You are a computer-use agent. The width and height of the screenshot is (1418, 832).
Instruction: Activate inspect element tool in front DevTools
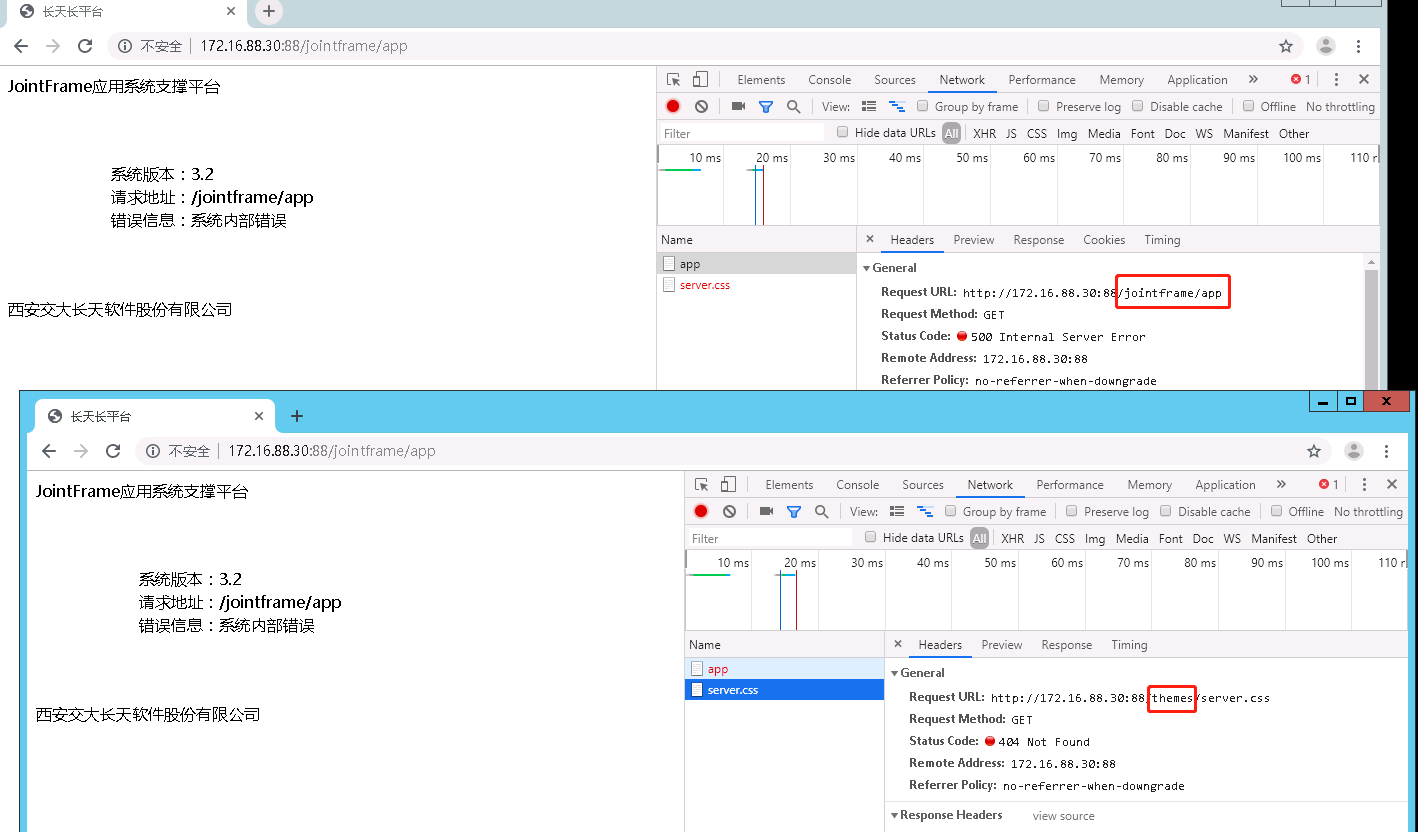(x=702, y=484)
